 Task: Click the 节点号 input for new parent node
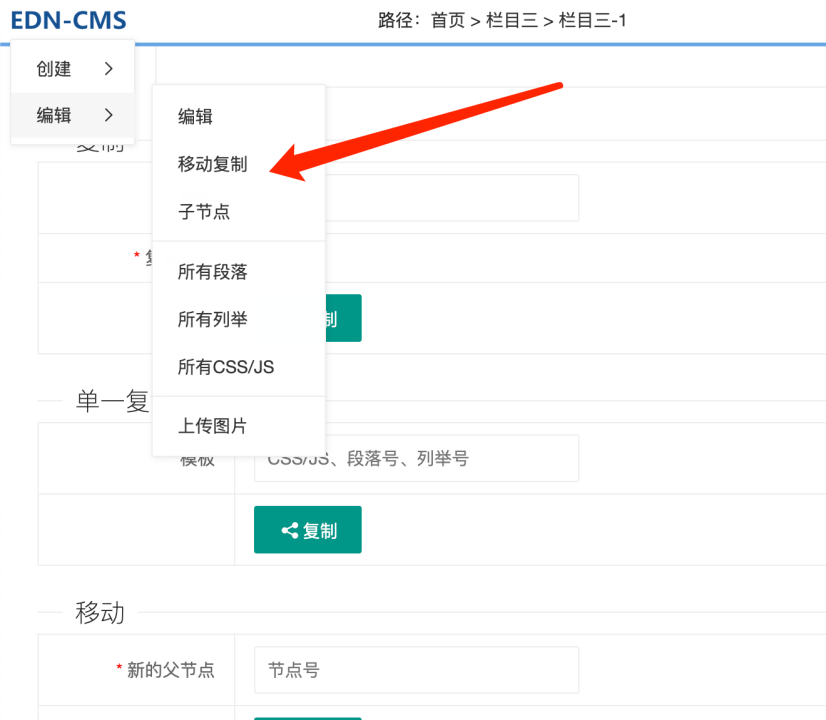pos(416,670)
